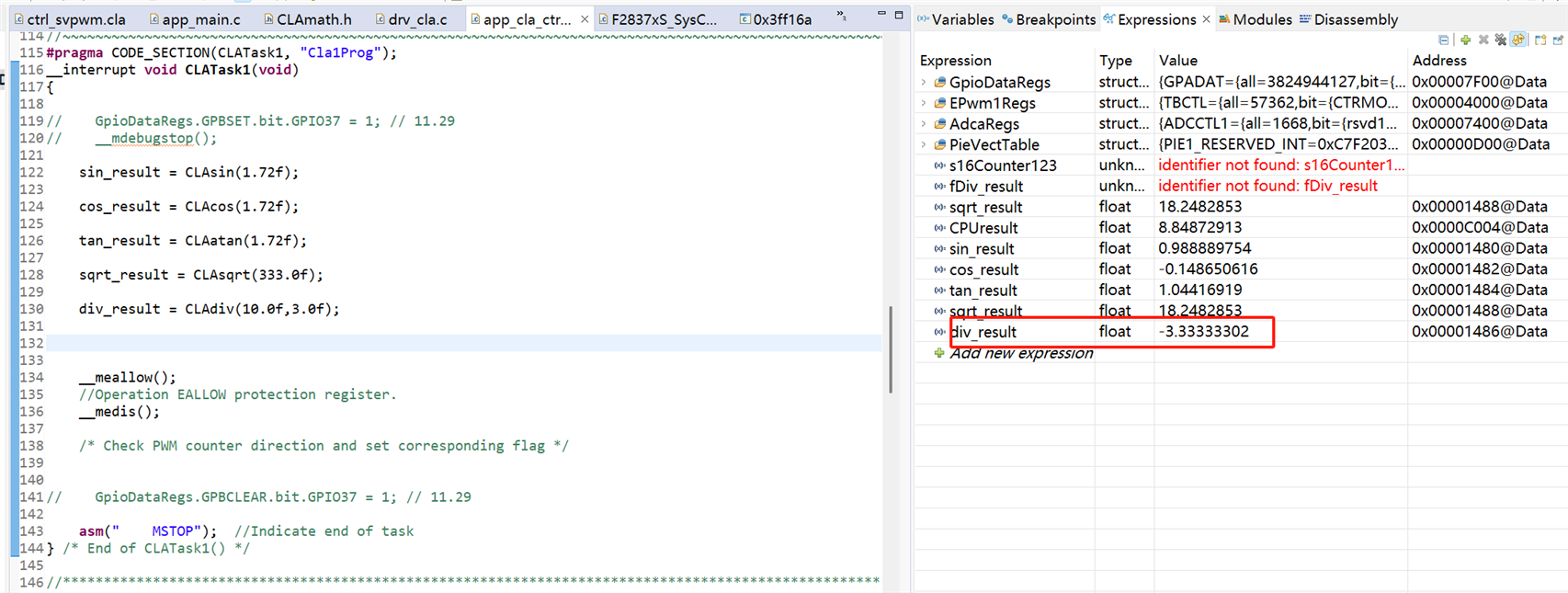Place cursor on empty line 132
The width and height of the screenshot is (1568, 593).
pos(464,343)
